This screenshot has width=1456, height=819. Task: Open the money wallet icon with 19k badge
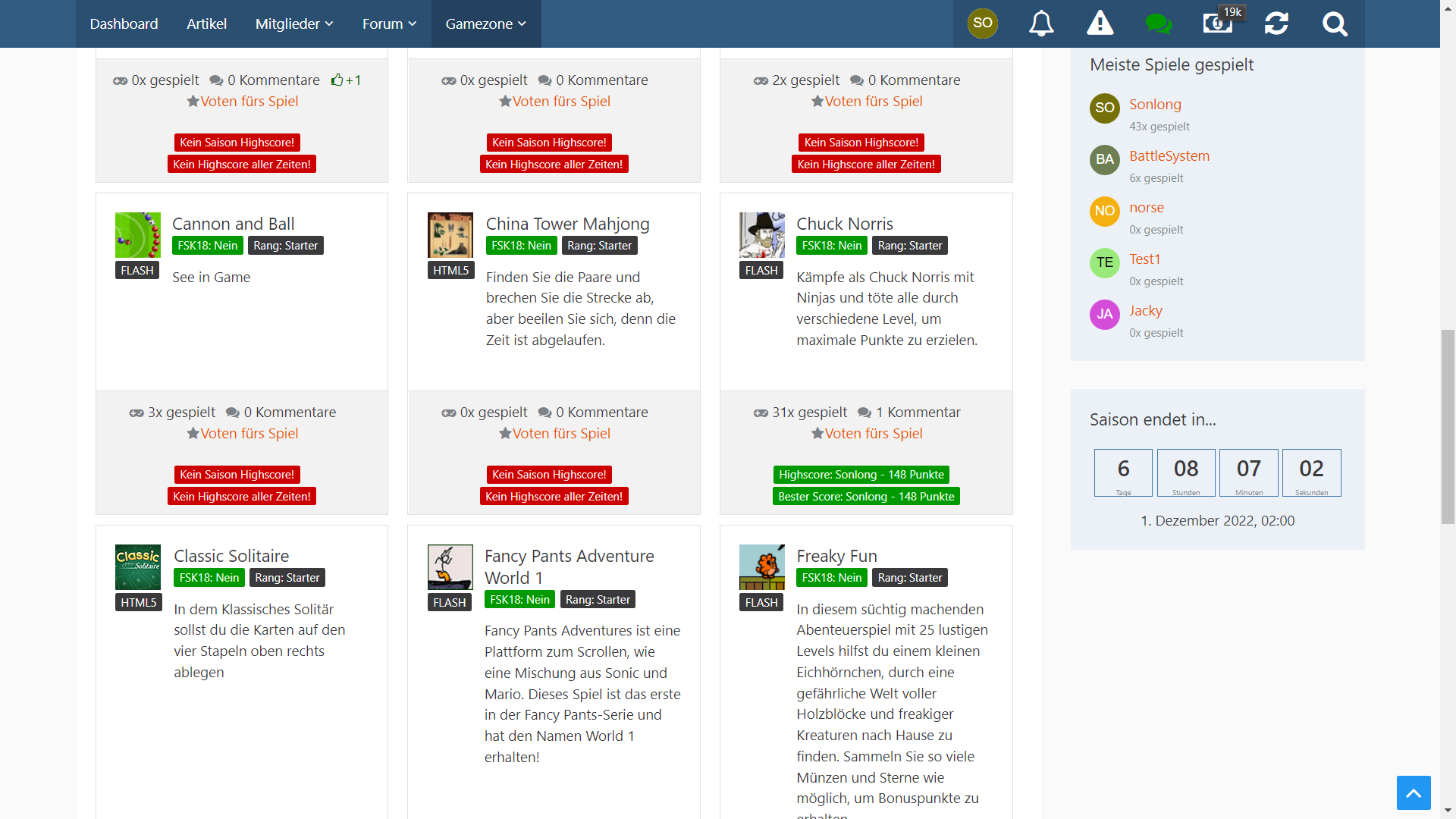(1218, 24)
